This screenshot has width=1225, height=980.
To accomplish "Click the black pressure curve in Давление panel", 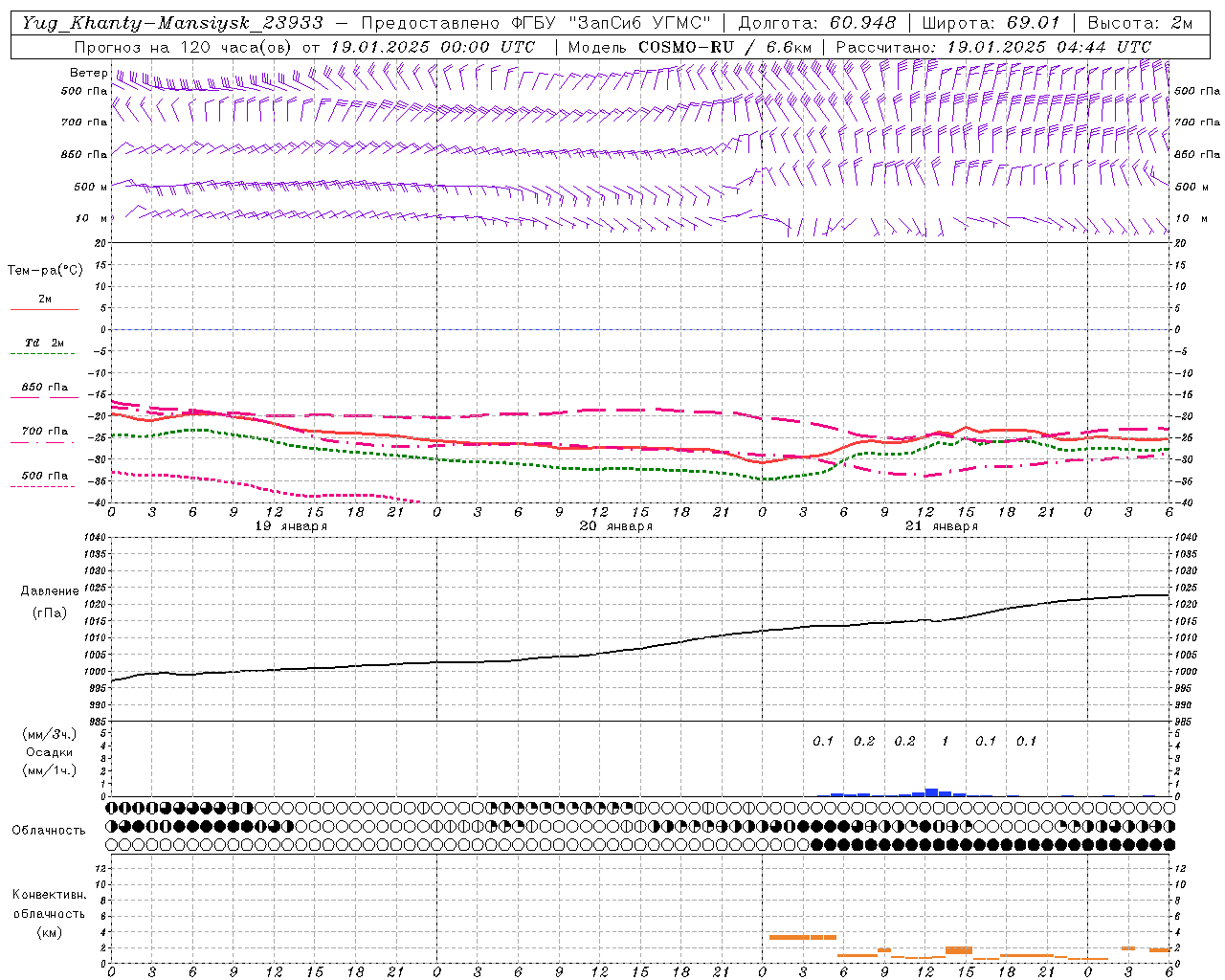I will click(x=641, y=649).
